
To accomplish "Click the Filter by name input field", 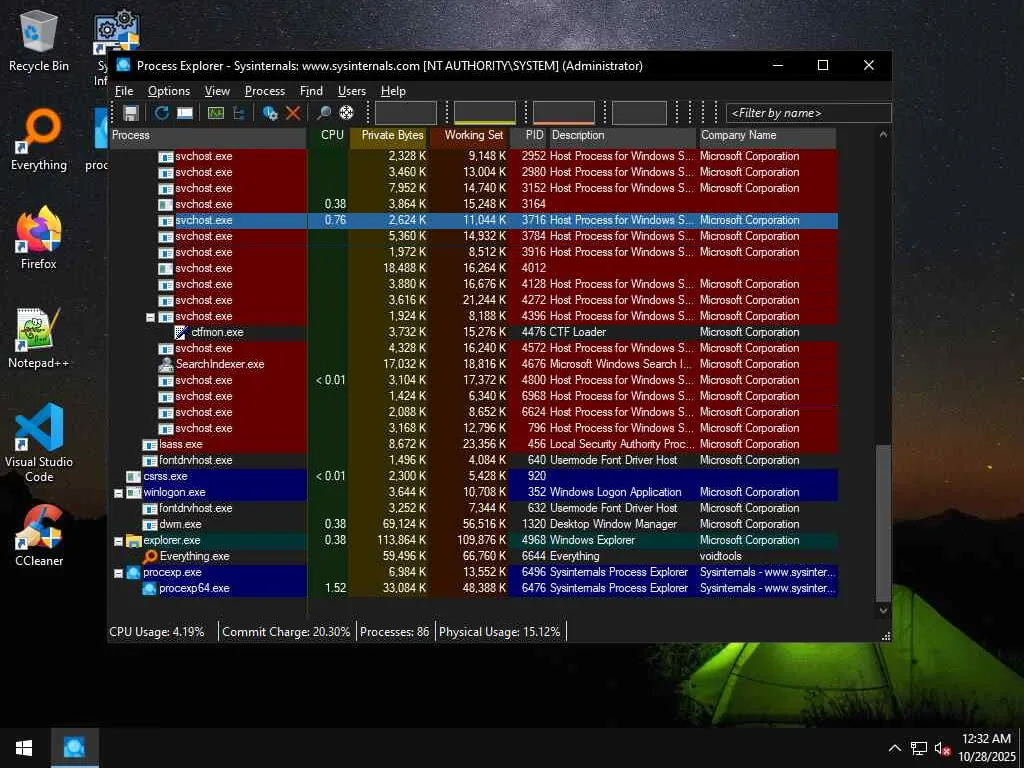I will click(x=808, y=113).
